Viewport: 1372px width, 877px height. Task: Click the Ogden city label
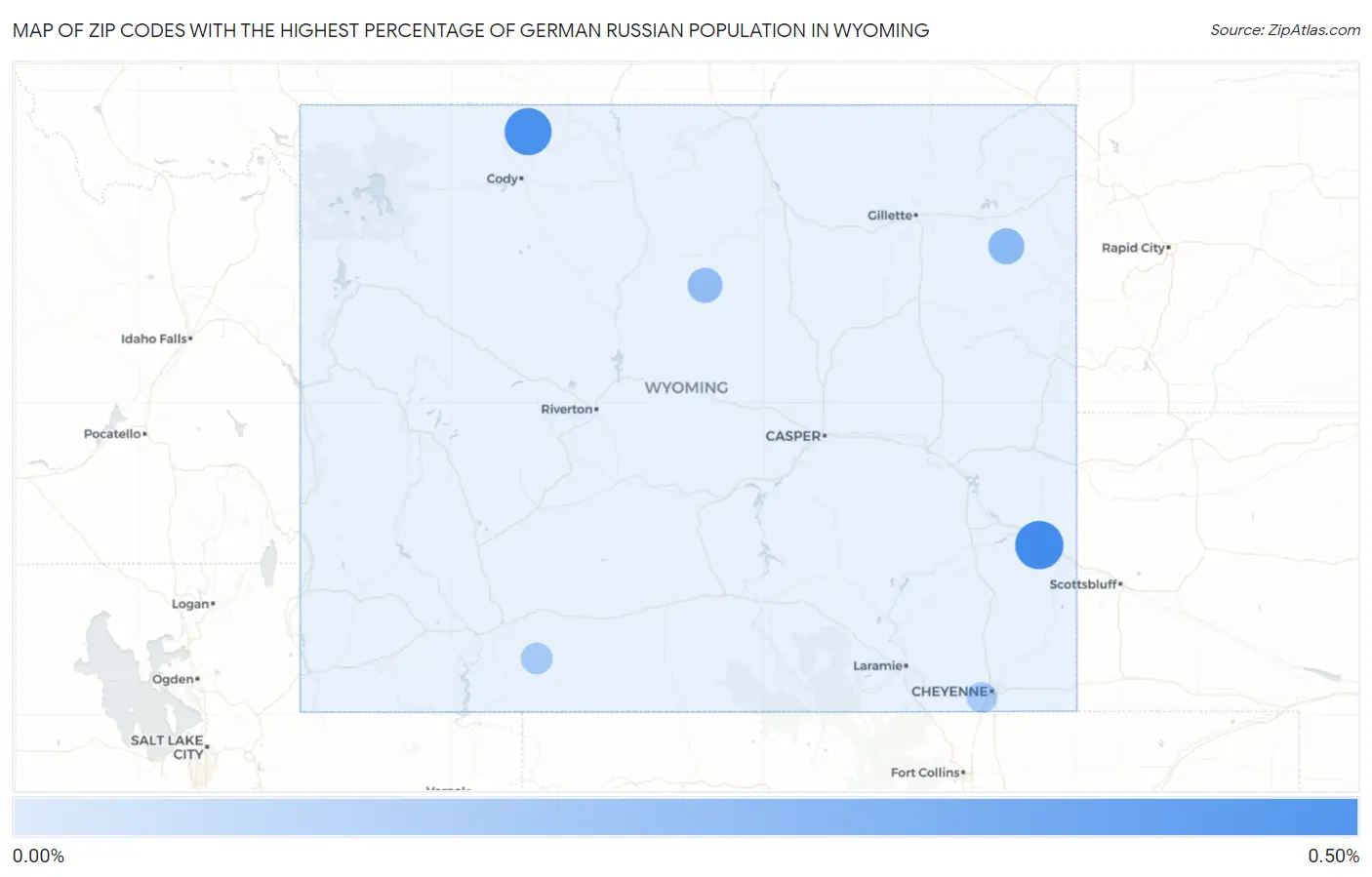pos(173,679)
